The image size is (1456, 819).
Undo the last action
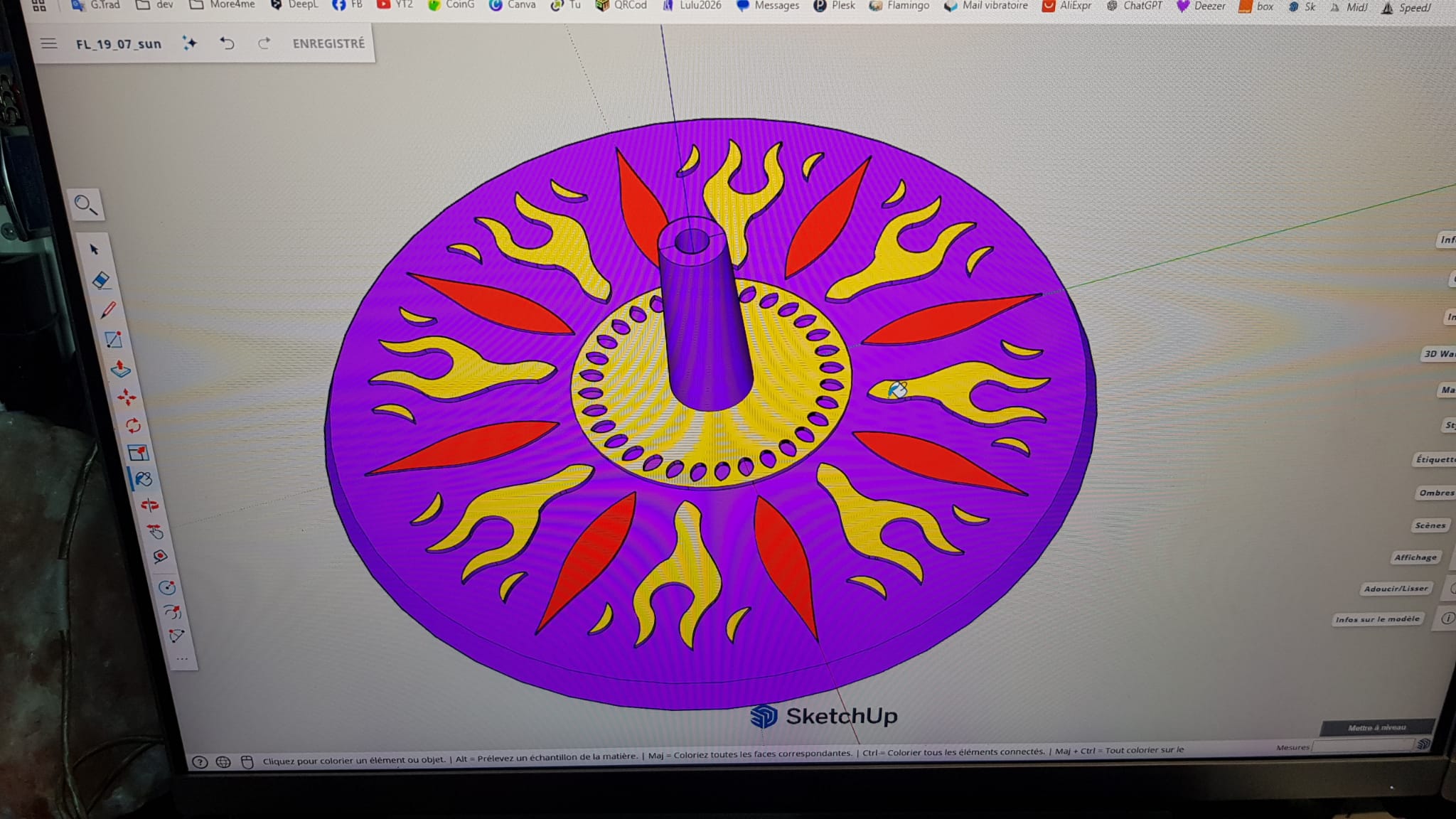click(227, 43)
